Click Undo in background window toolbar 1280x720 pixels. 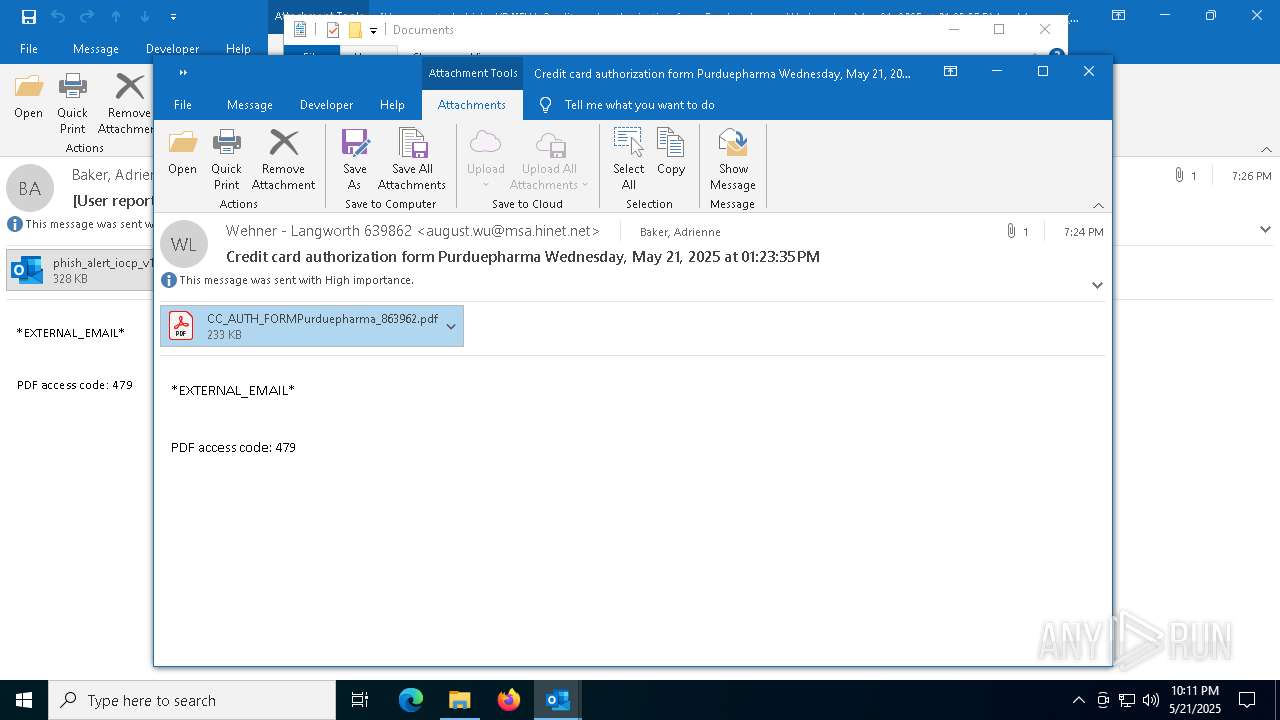pos(58,17)
